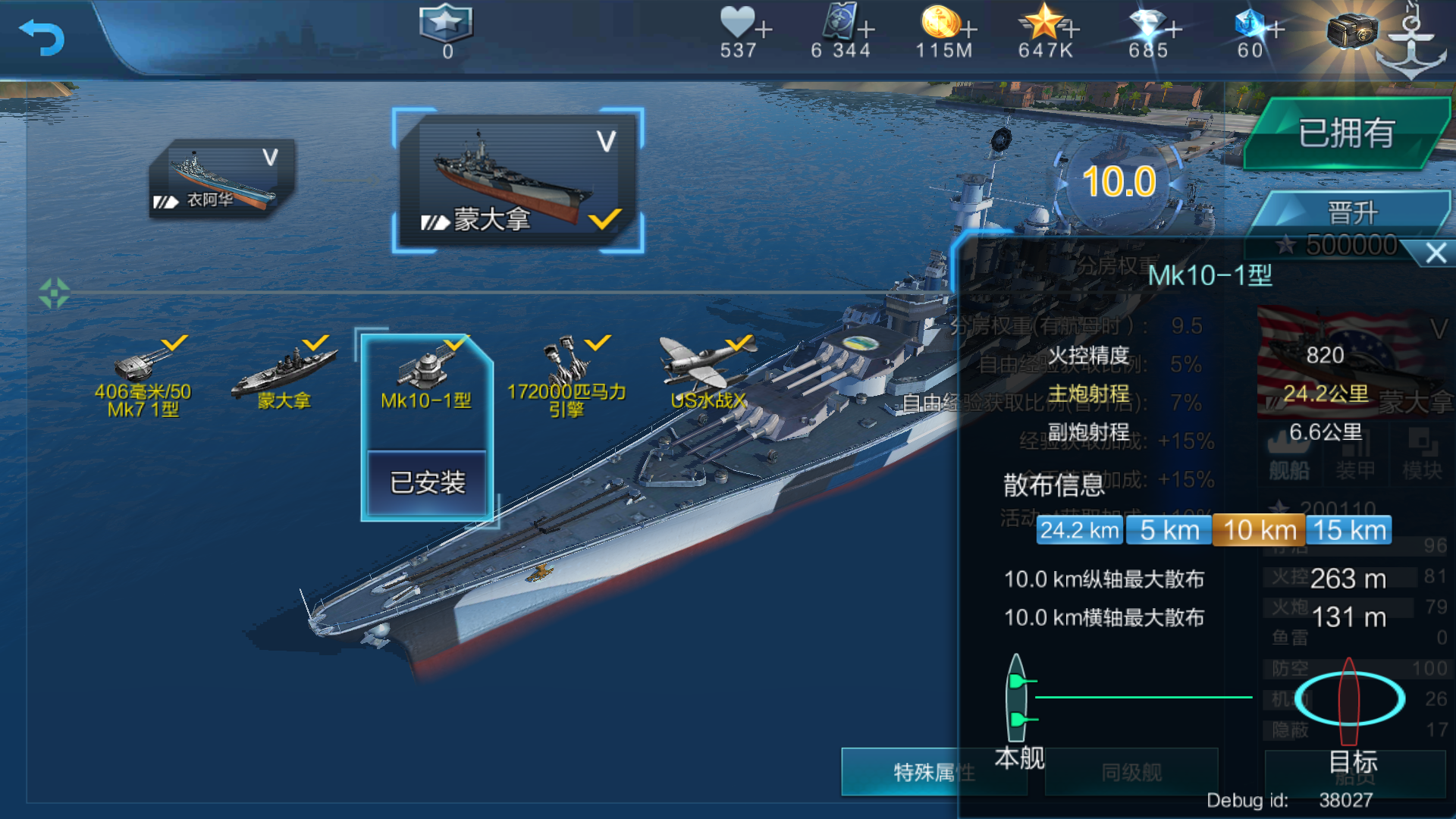Select the 衣阿华 ship thumbnail
This screenshot has height=819, width=1456.
coord(221,179)
